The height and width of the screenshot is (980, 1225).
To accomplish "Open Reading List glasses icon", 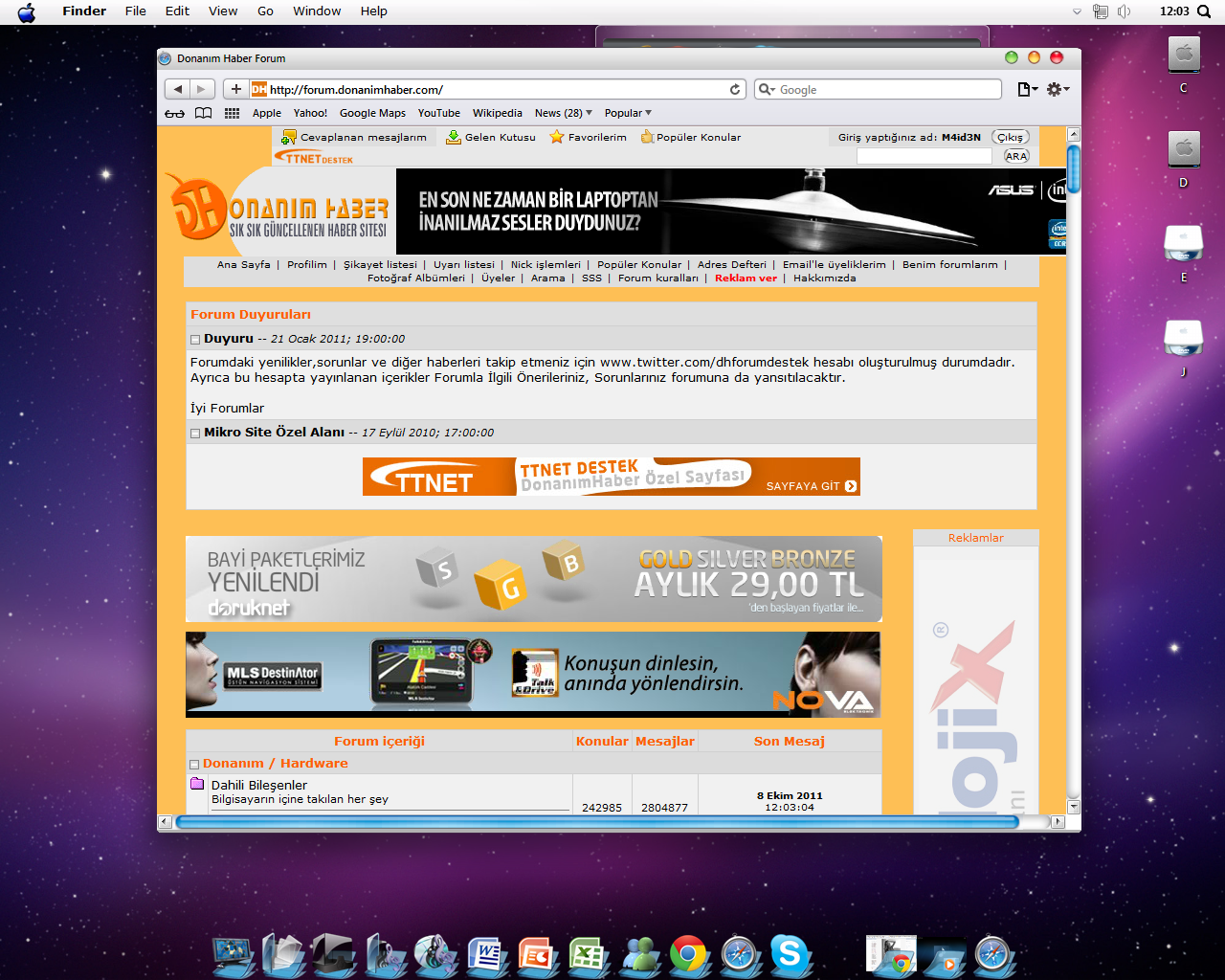I will point(174,113).
